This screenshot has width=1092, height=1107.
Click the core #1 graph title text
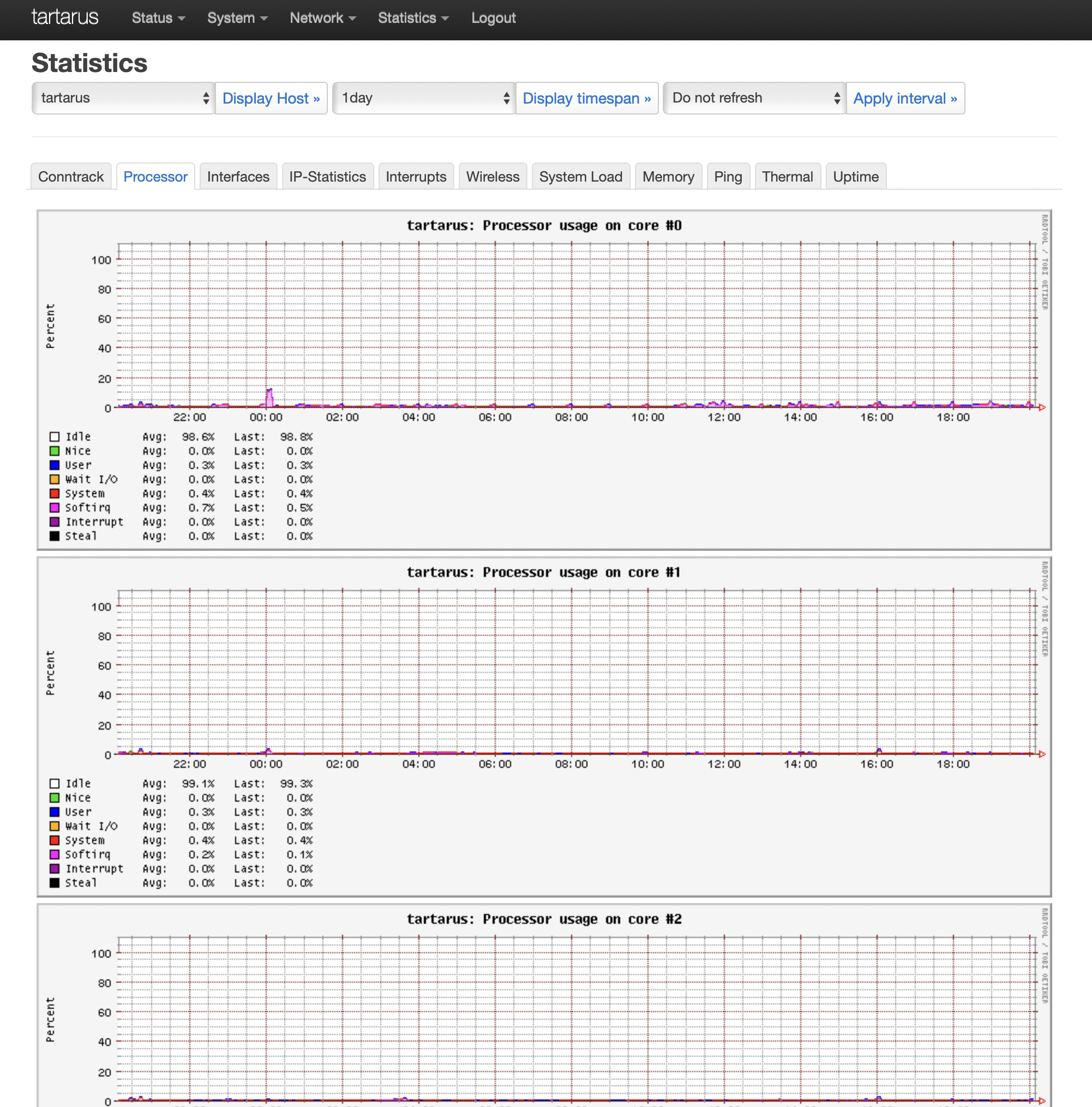click(544, 572)
